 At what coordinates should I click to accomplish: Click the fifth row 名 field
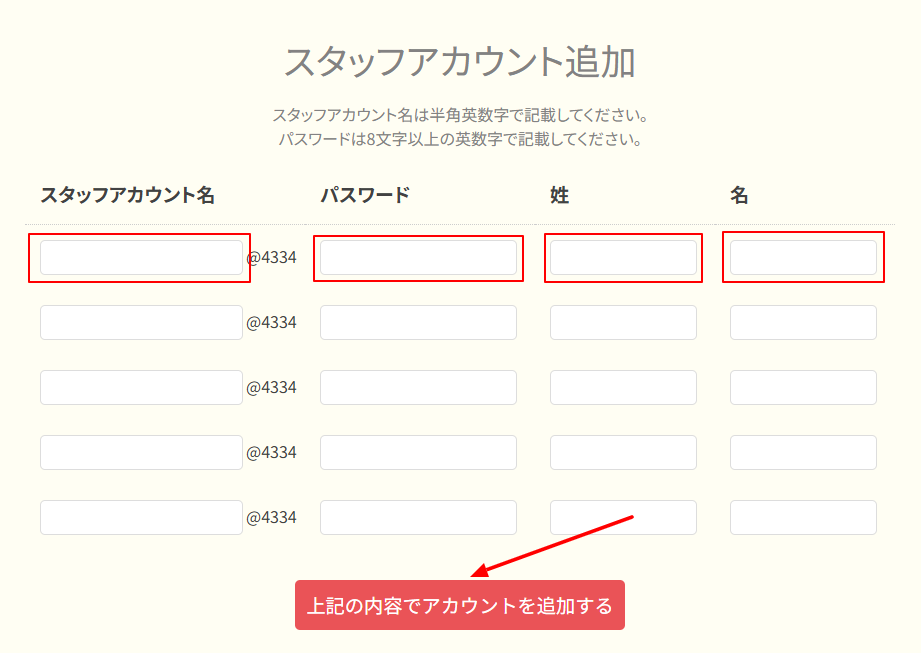click(803, 518)
